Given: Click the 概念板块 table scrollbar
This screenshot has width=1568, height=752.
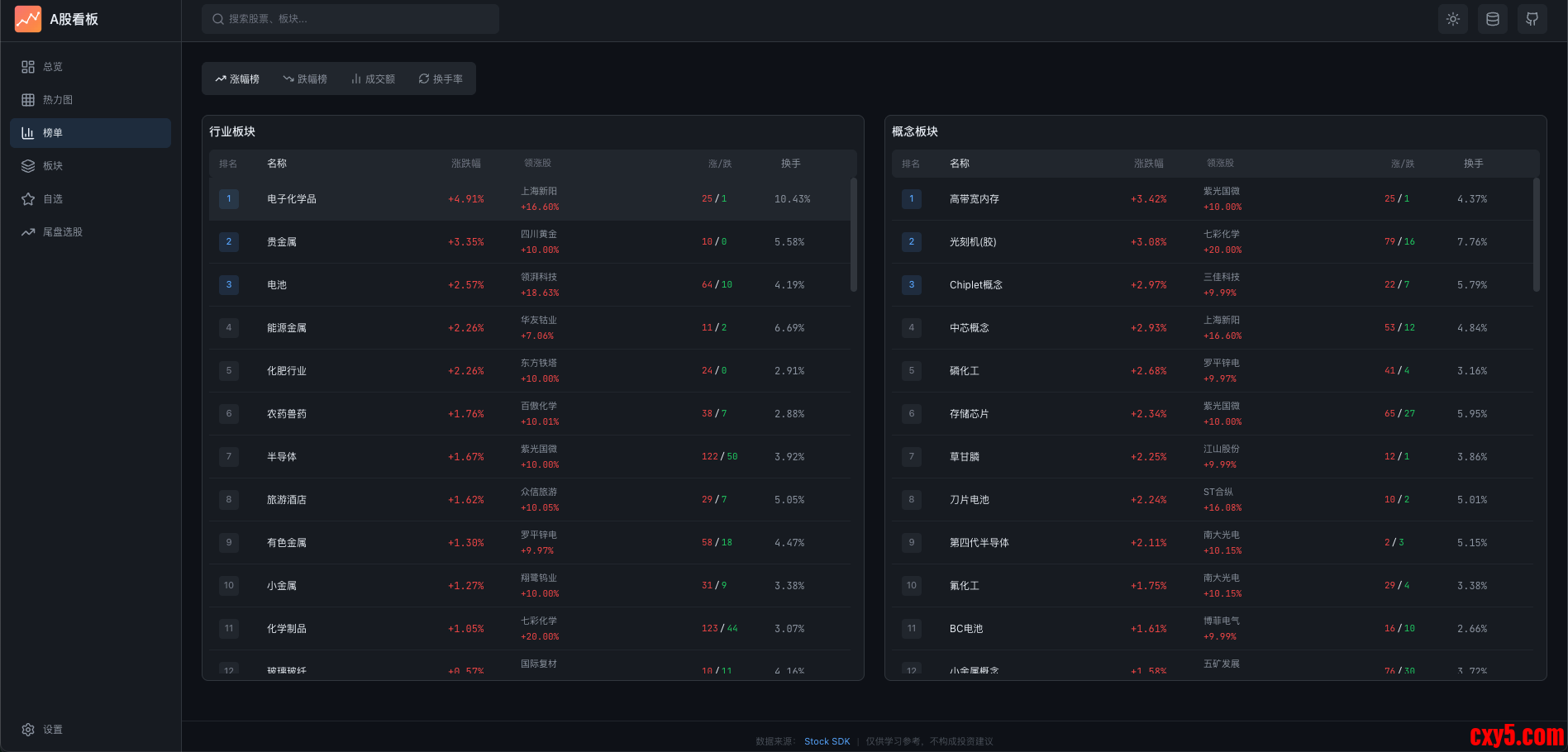Looking at the screenshot, I should [1536, 235].
